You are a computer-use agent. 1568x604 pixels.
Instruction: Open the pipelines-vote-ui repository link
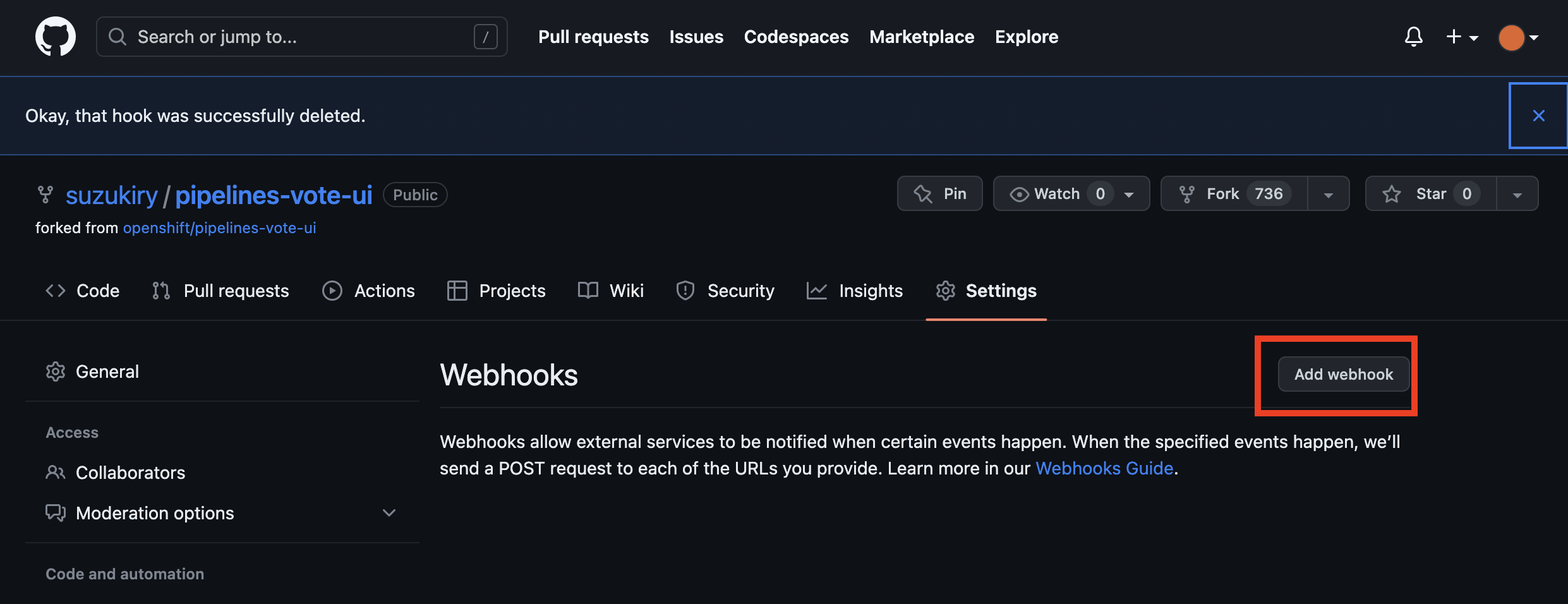coord(274,195)
